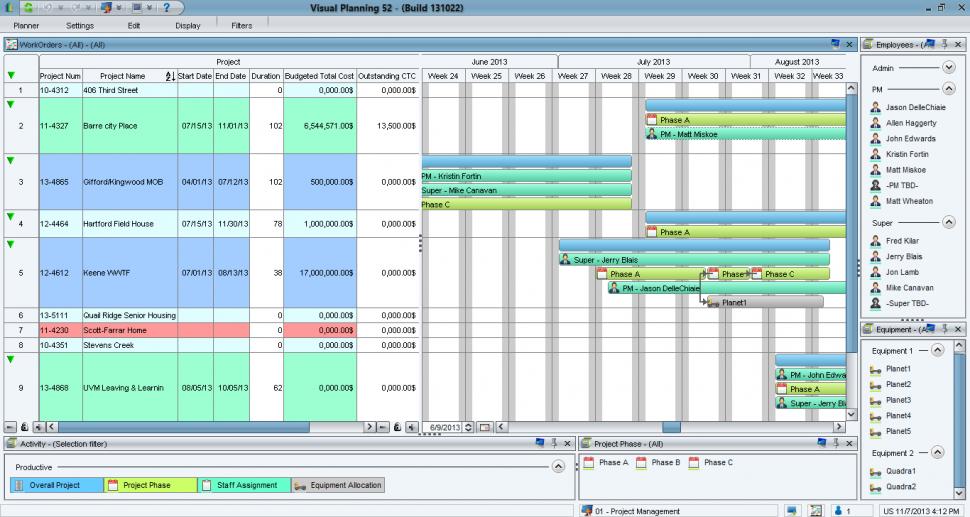970x517 pixels.
Task: Select Planet3 equipment in the Equipment panel
Action: click(897, 400)
